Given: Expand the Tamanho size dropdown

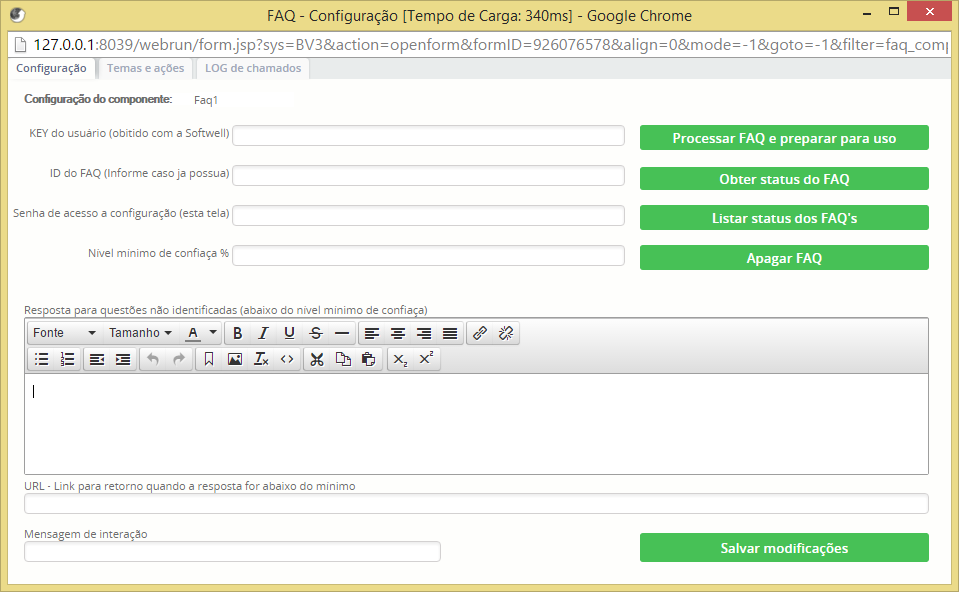Looking at the screenshot, I should tap(140, 333).
